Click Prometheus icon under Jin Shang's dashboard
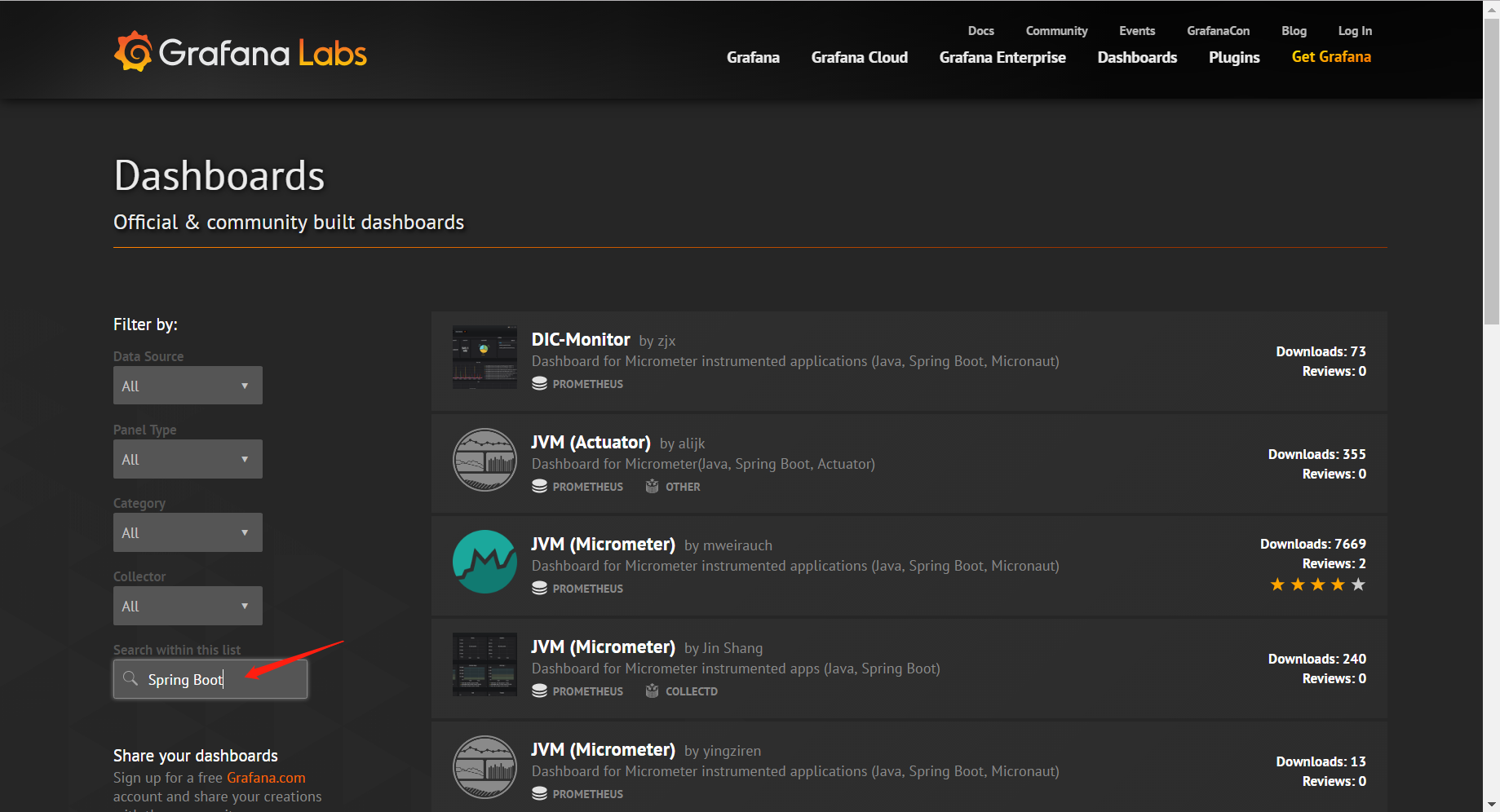Image resolution: width=1500 pixels, height=812 pixels. pos(539,691)
